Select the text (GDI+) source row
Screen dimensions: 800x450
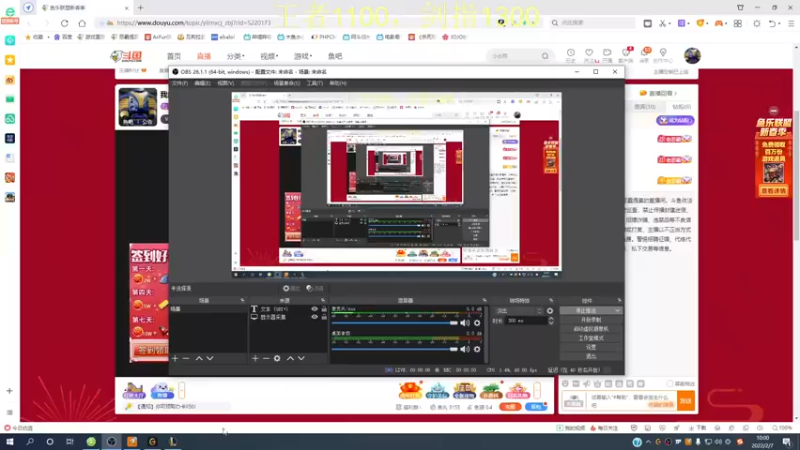[288, 309]
